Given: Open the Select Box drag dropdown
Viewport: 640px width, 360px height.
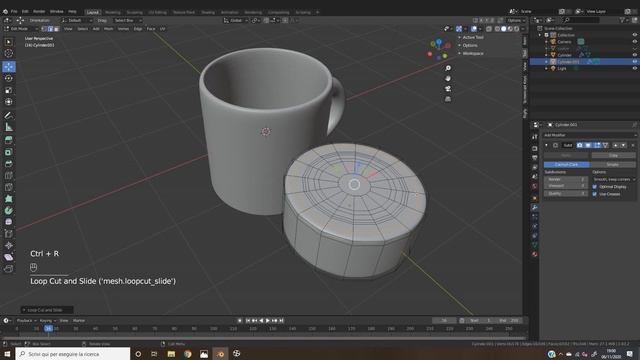Looking at the screenshot, I should 127,20.
